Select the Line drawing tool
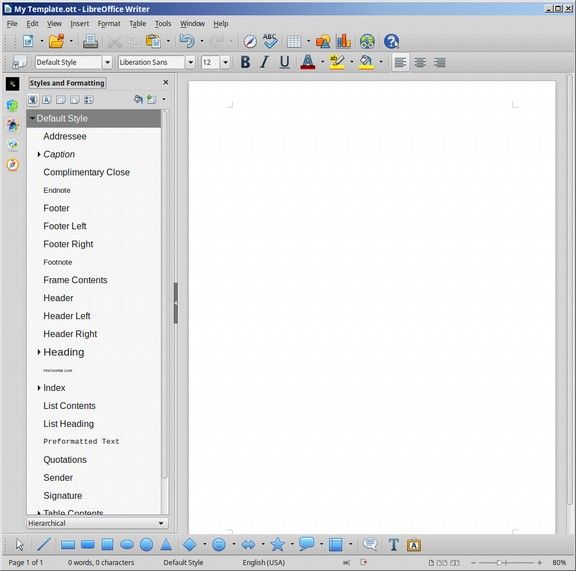This screenshot has width=576, height=571. [44, 545]
